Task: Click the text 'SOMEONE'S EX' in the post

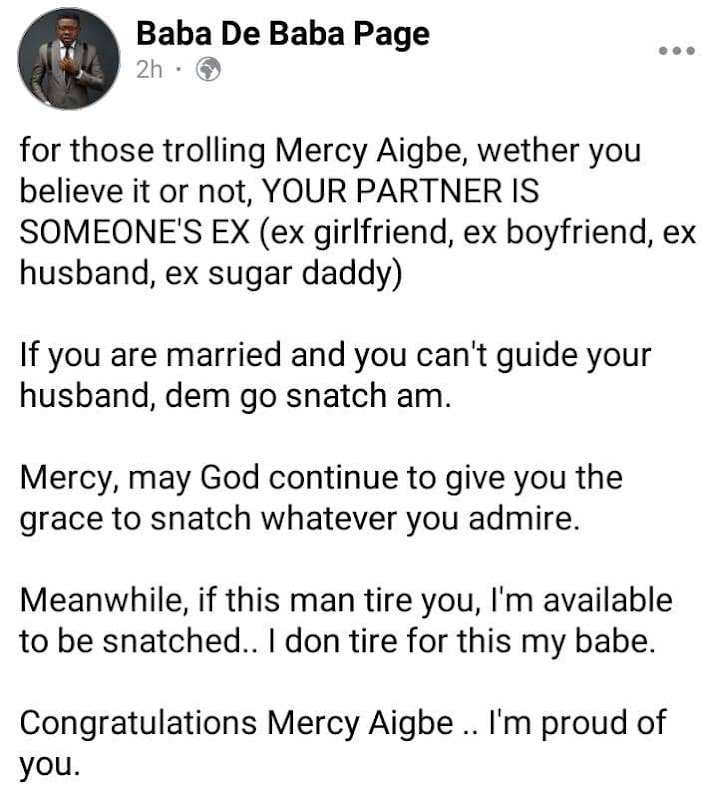Action: tap(134, 232)
